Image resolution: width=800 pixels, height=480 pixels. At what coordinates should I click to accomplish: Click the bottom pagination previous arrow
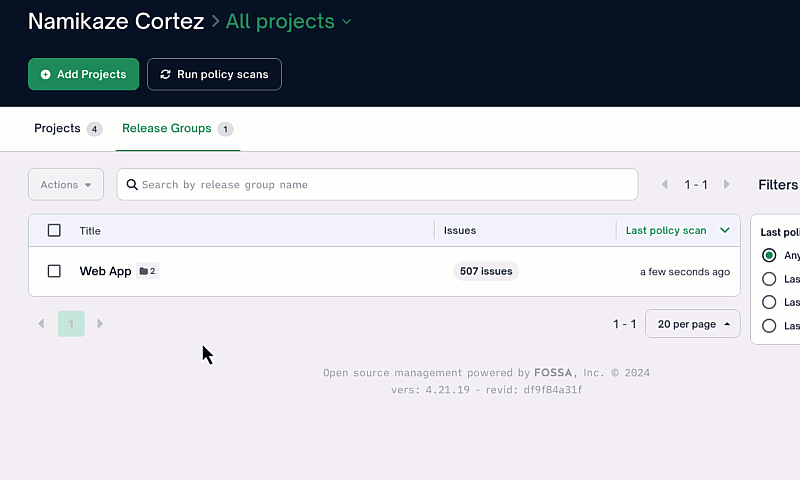[x=41, y=324]
